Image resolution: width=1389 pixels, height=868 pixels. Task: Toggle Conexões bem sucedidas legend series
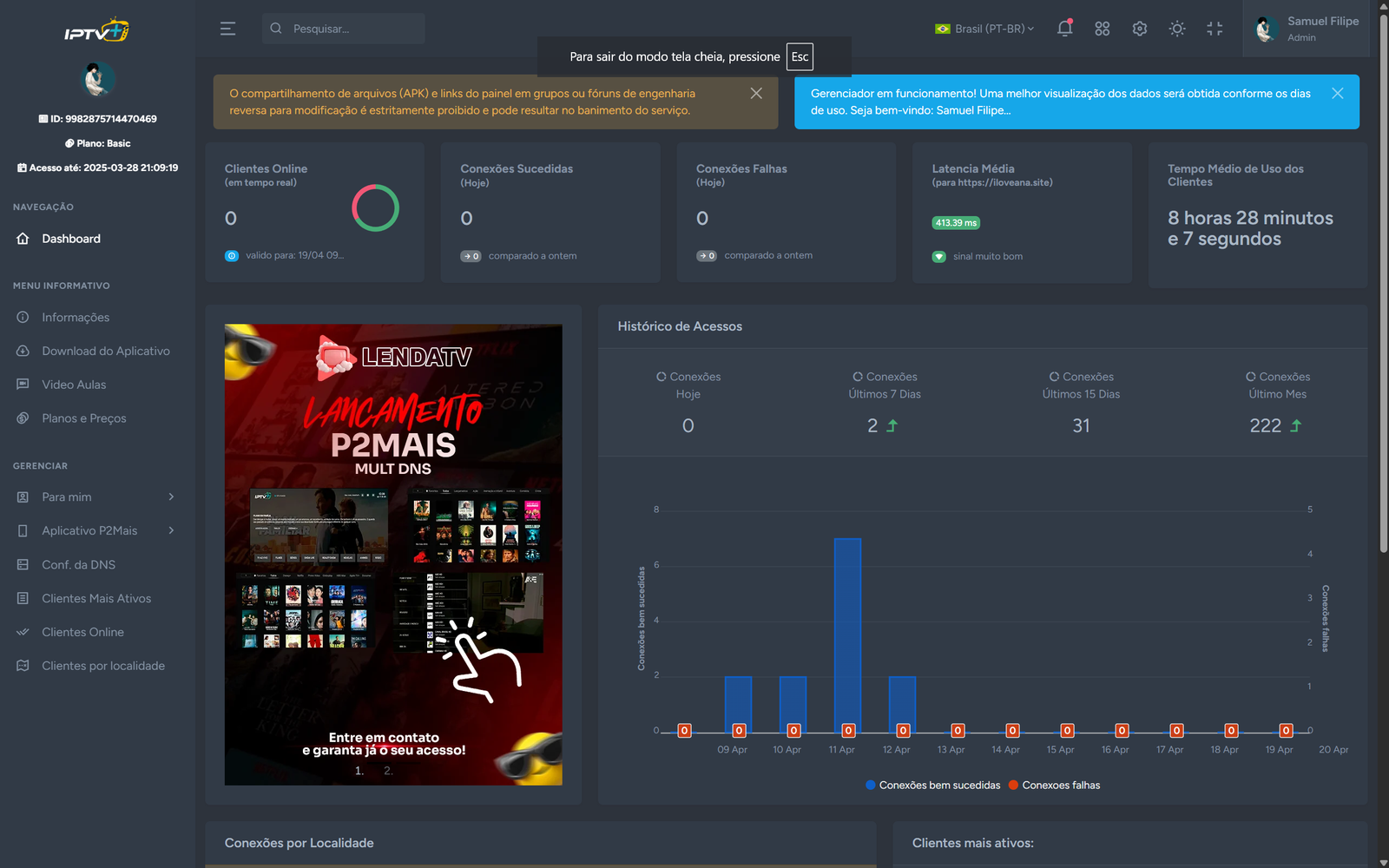click(x=933, y=786)
